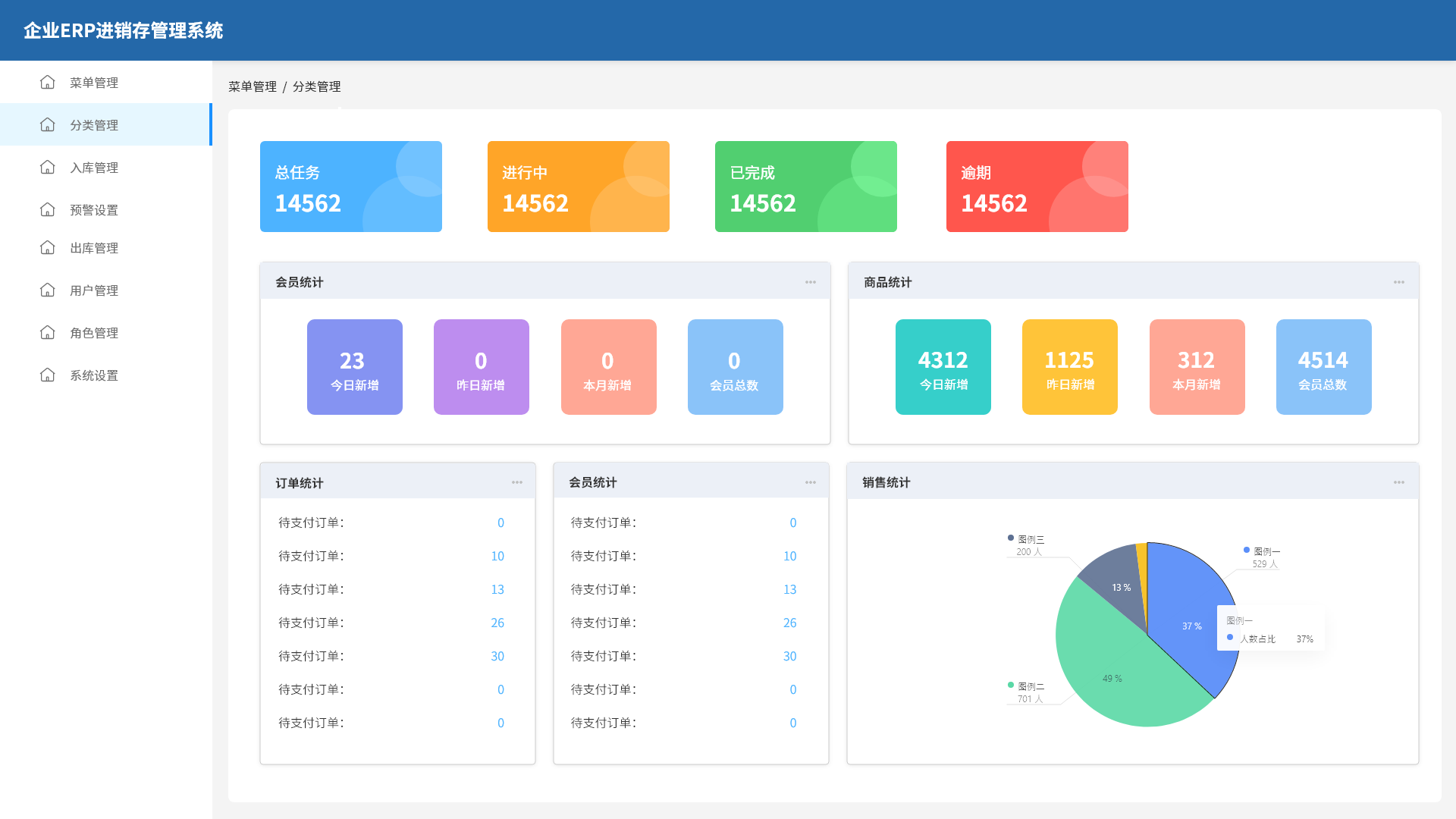Screen dimensions: 1456x819
Task: Click the 23 今日新增 member tile
Action: point(355,367)
